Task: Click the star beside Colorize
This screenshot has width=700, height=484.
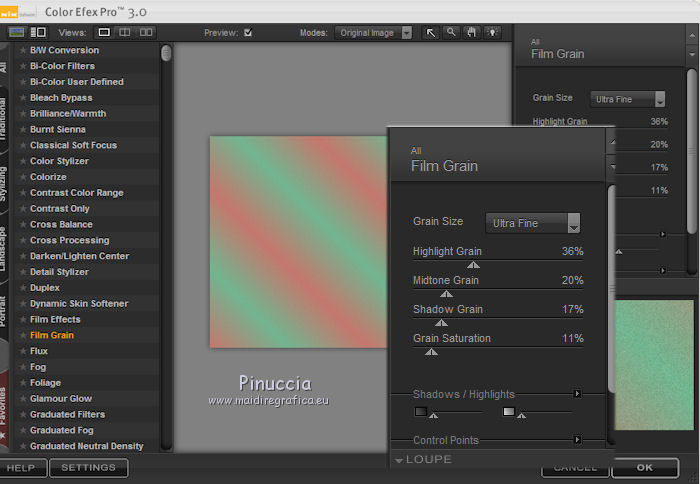Action: point(23,177)
